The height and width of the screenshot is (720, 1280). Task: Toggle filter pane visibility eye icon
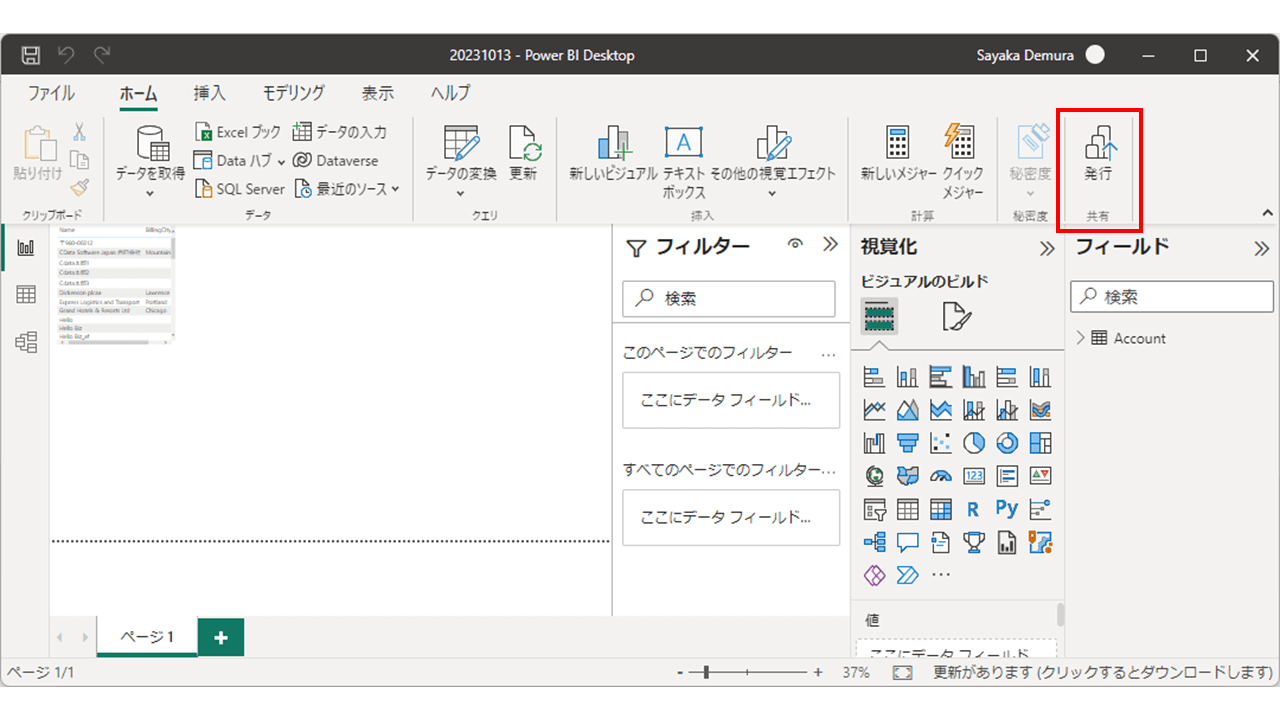point(796,244)
